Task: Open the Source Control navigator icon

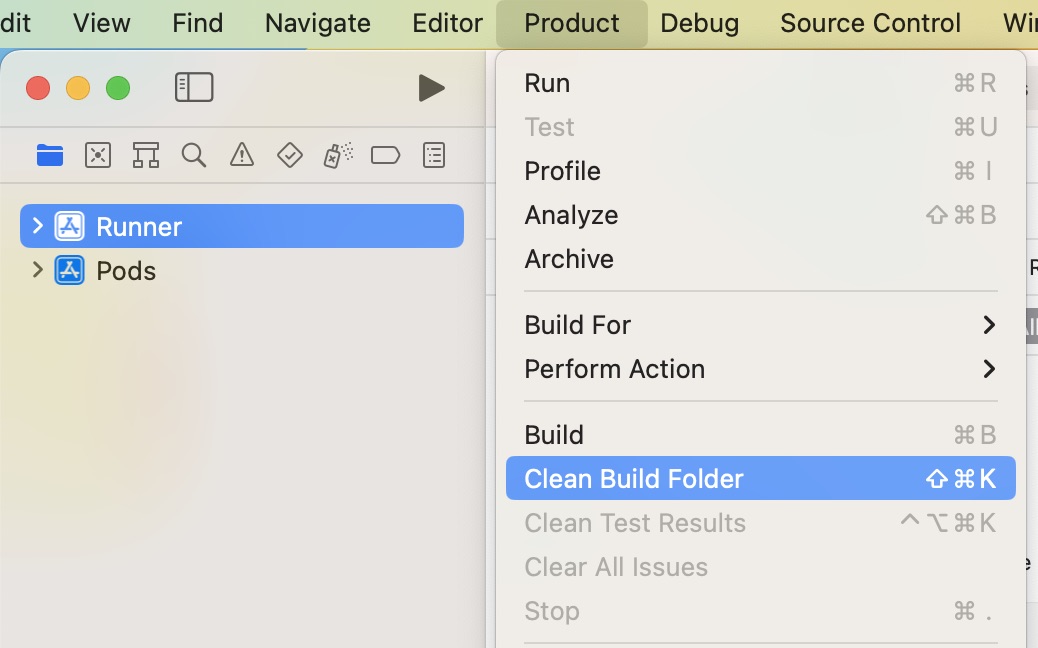Action: click(97, 155)
